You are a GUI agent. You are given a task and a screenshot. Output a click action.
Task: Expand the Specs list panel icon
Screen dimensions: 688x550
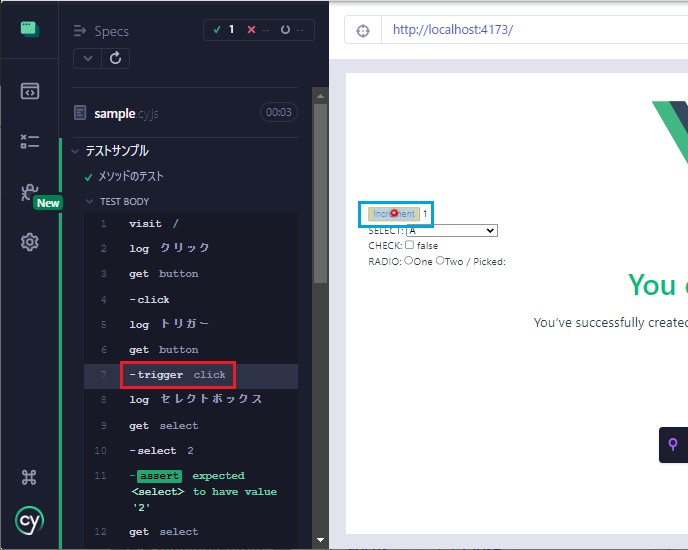tap(80, 31)
